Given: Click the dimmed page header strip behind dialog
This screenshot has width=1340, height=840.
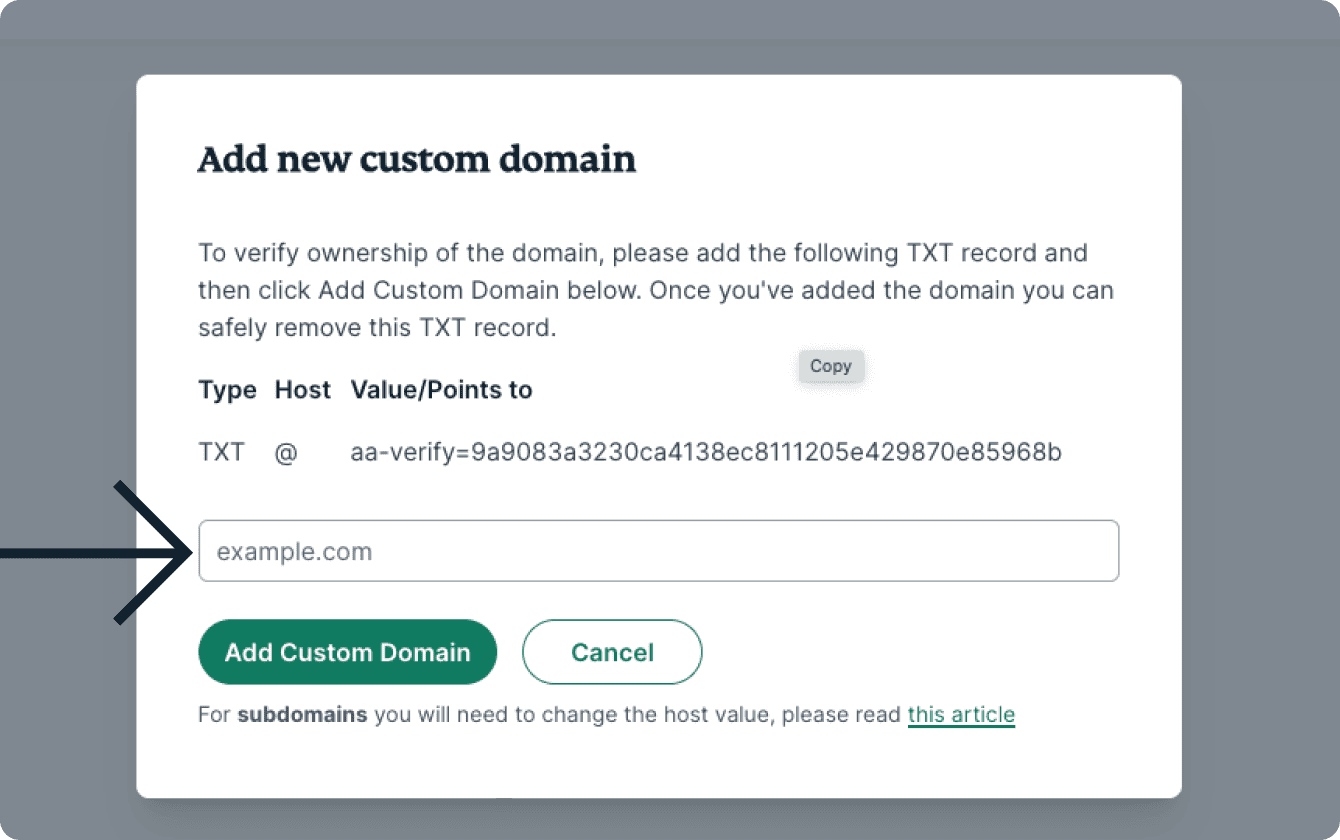Looking at the screenshot, I should (x=670, y=20).
